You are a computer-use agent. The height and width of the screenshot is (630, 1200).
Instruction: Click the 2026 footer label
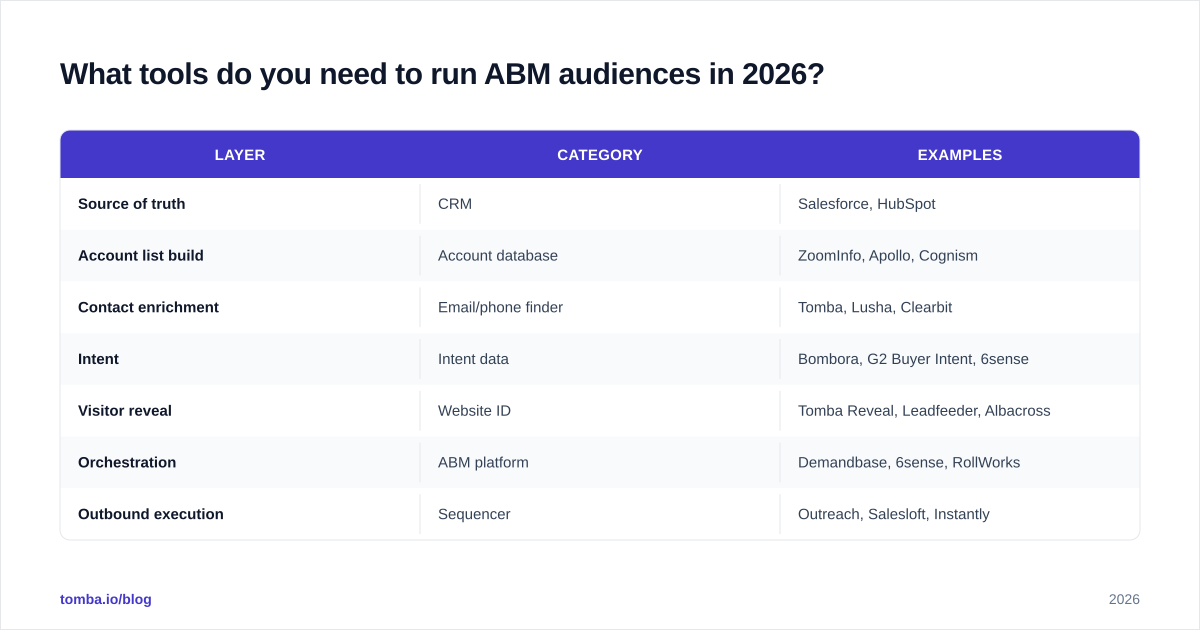point(1124,599)
